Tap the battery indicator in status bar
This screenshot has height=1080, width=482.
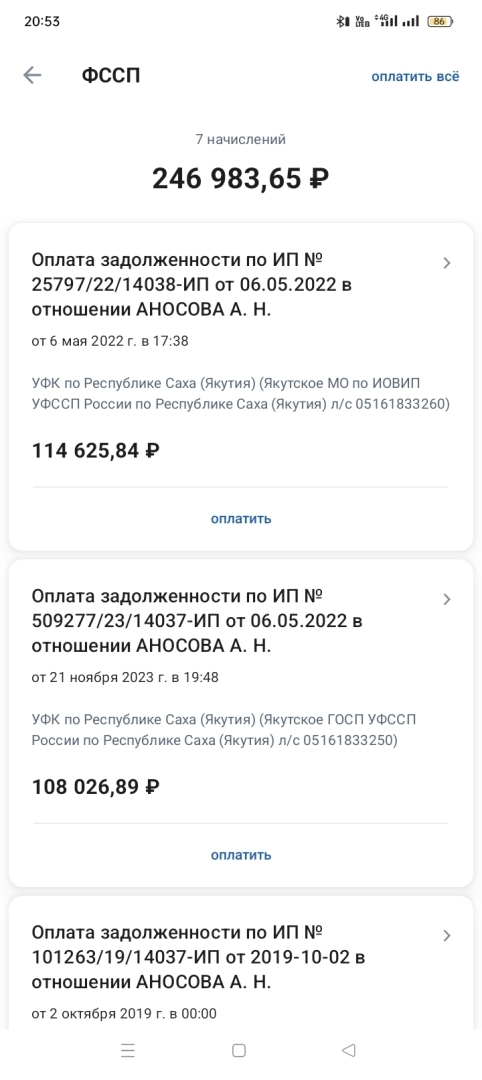pyautogui.click(x=440, y=21)
